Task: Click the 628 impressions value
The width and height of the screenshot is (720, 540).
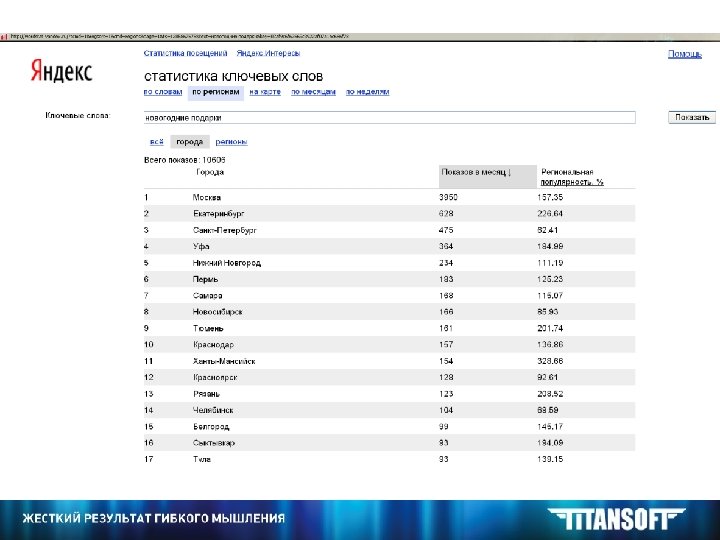Action: point(446,214)
